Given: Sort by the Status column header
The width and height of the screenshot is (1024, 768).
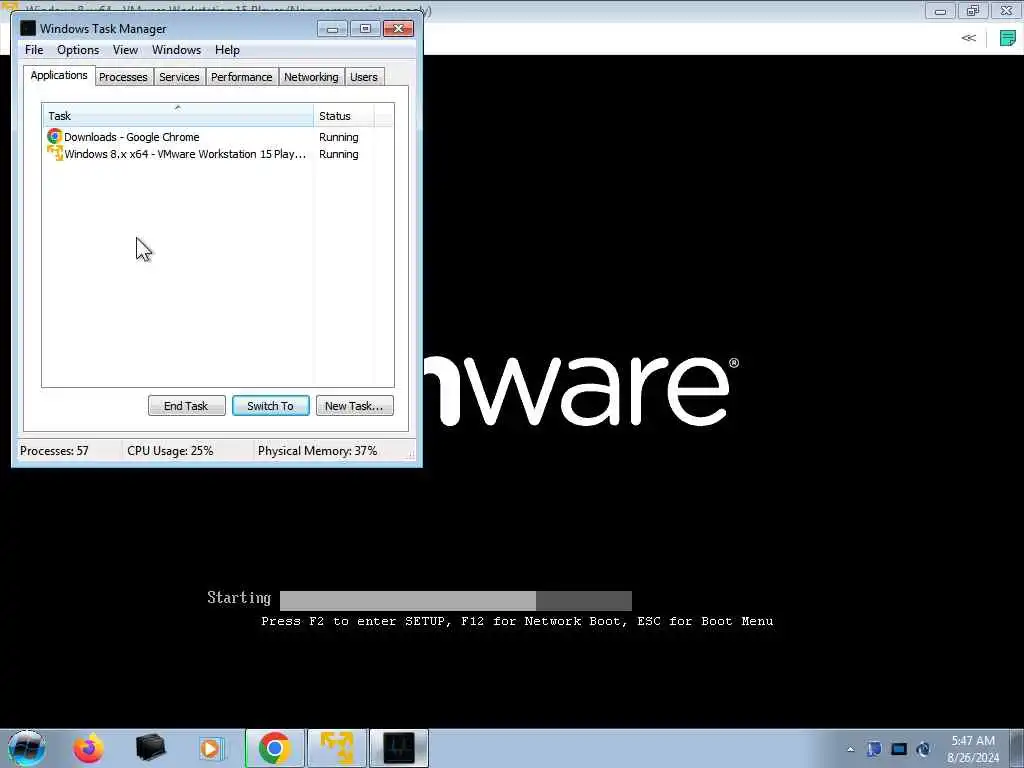Looking at the screenshot, I should 344,115.
